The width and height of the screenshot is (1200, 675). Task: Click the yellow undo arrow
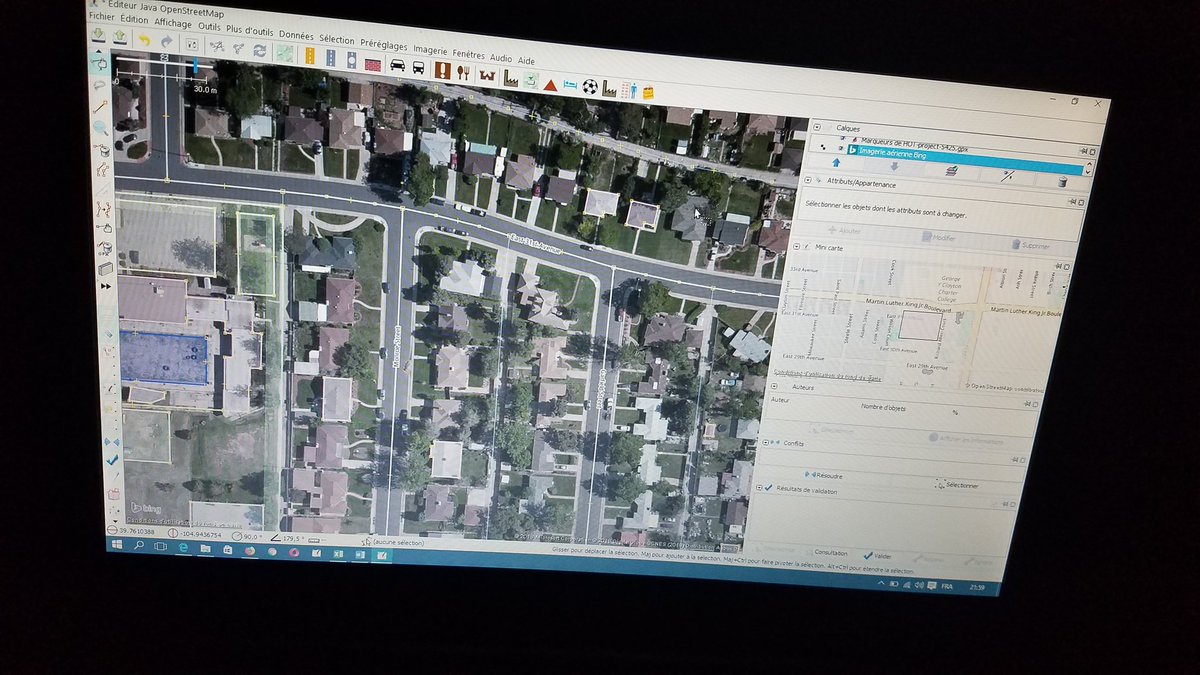click(x=144, y=40)
